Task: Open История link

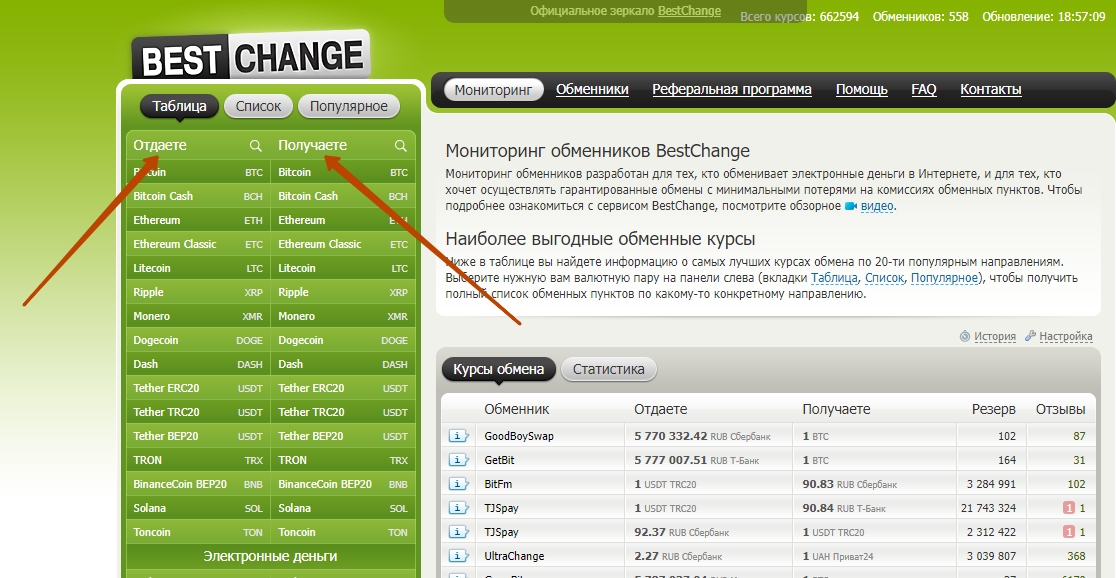Action: [995, 337]
